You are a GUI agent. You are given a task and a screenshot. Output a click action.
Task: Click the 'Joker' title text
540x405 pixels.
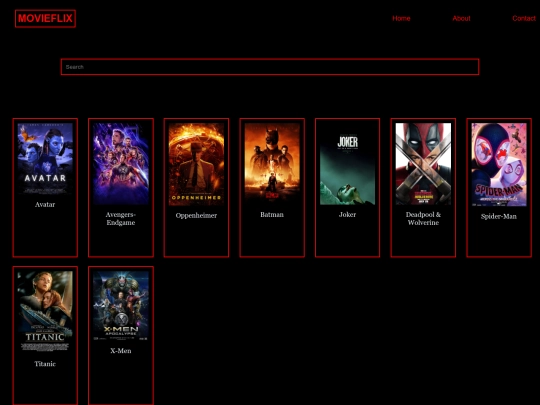pyautogui.click(x=347, y=215)
